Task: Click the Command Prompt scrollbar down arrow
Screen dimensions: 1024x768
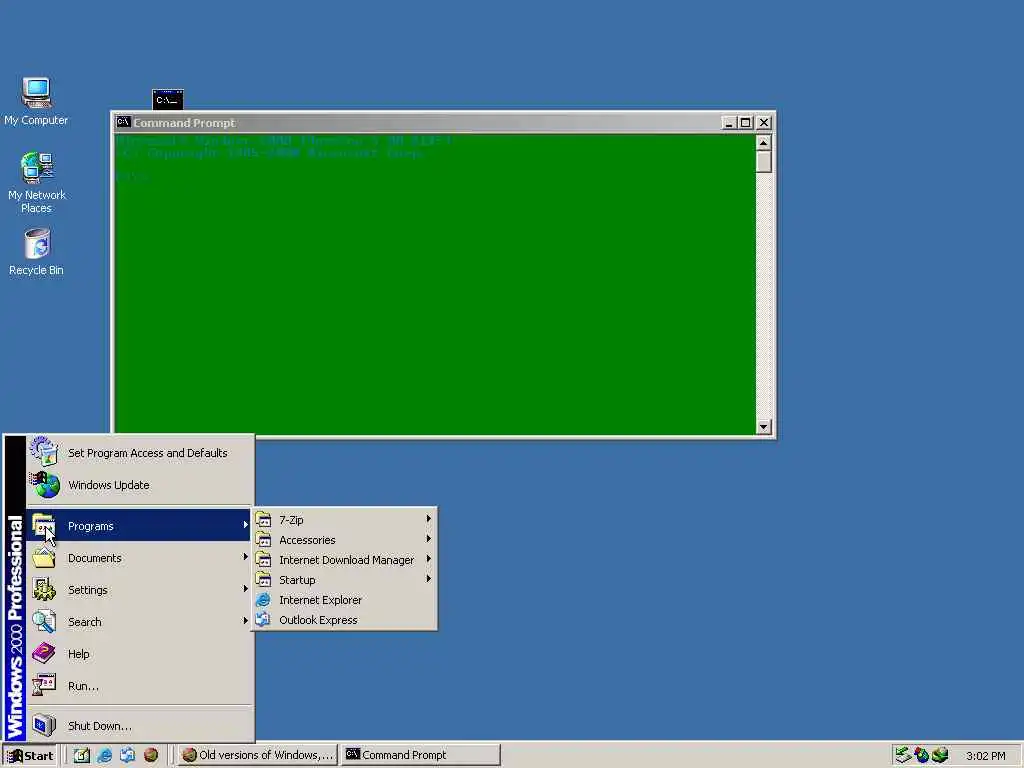Action: (763, 427)
